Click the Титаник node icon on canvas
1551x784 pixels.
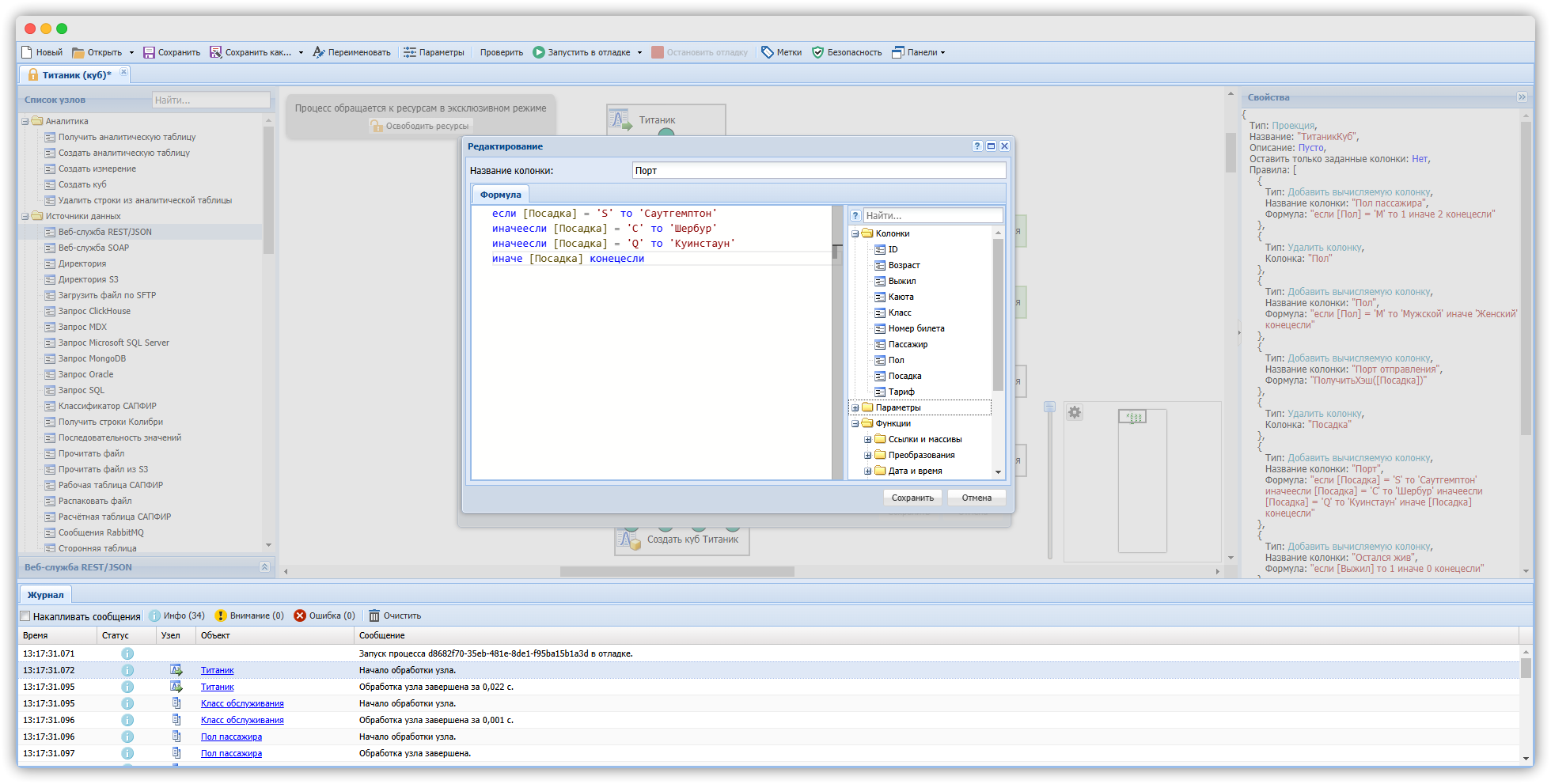[620, 120]
